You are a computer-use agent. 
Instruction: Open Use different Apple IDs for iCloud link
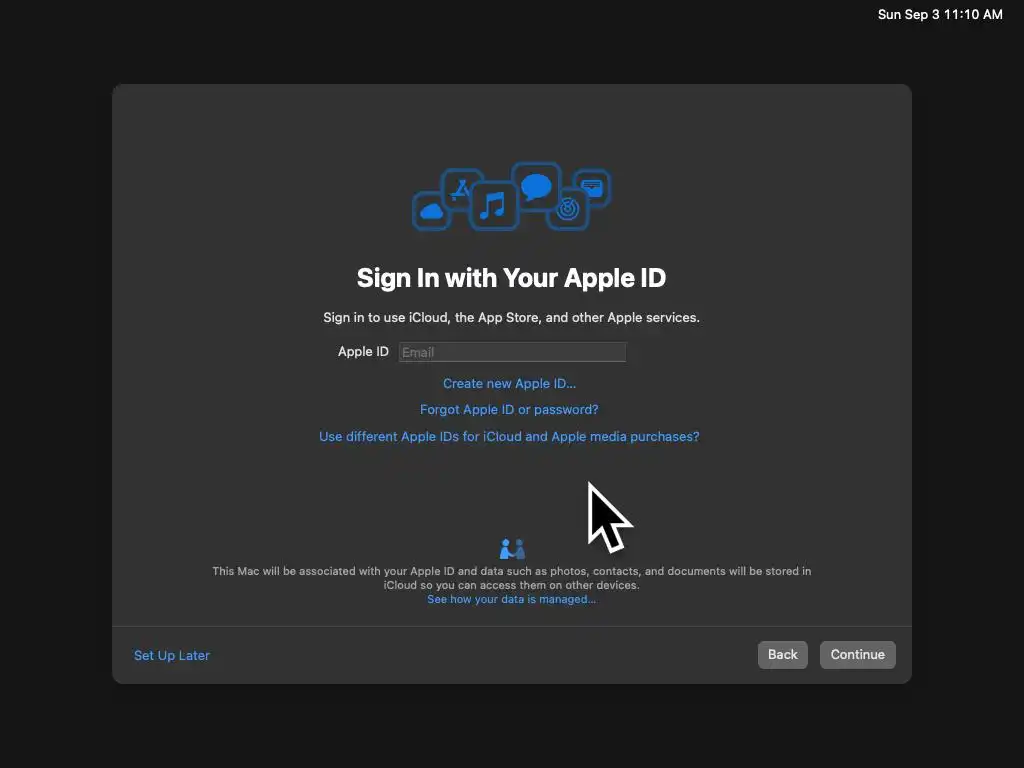(x=509, y=436)
